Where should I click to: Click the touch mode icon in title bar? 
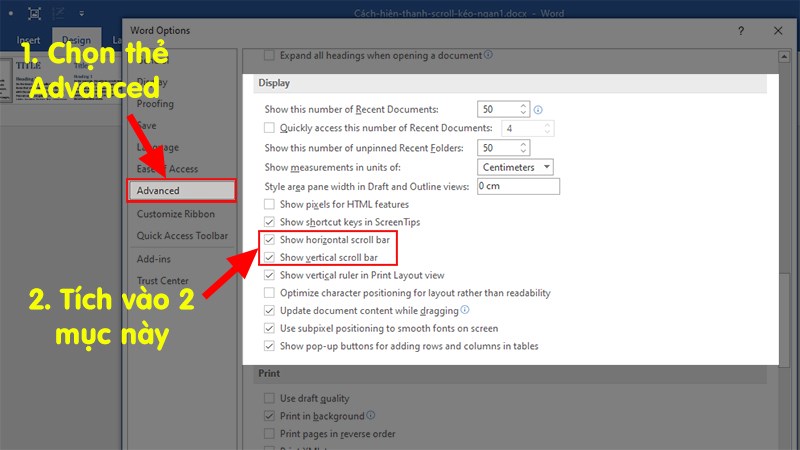(34, 14)
